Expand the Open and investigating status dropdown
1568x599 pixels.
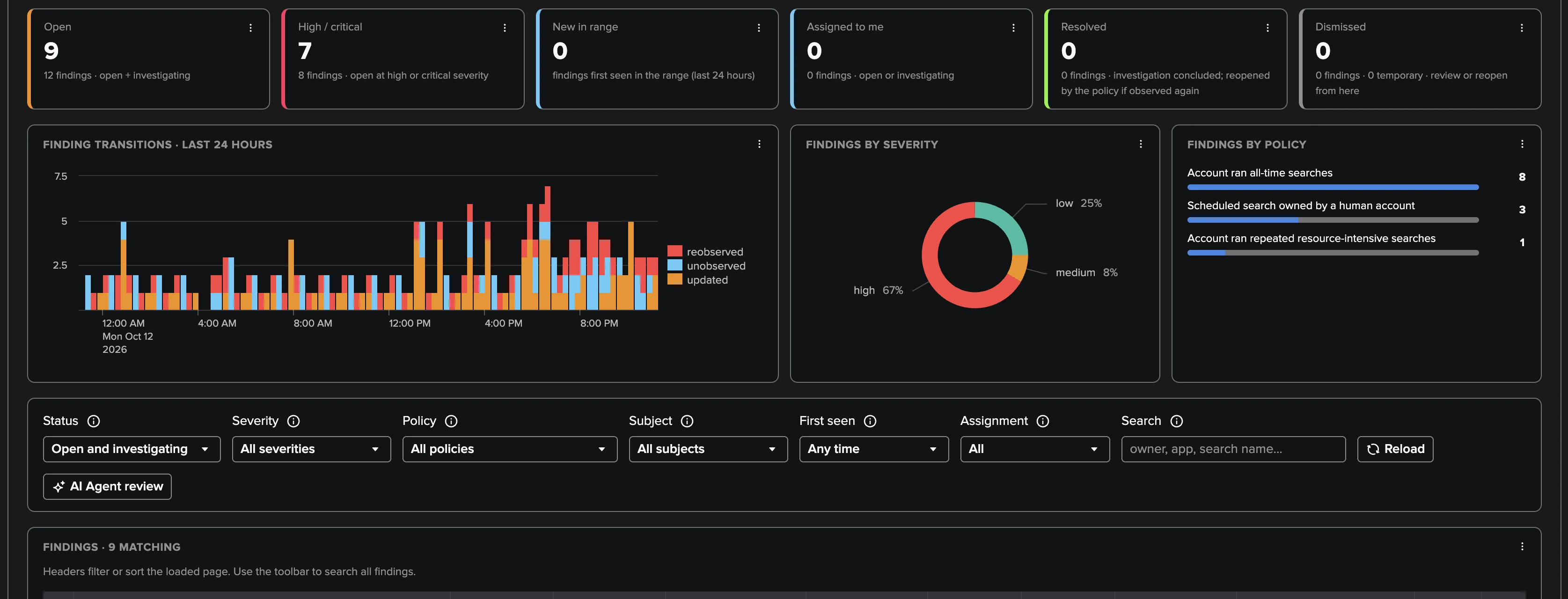[132, 449]
